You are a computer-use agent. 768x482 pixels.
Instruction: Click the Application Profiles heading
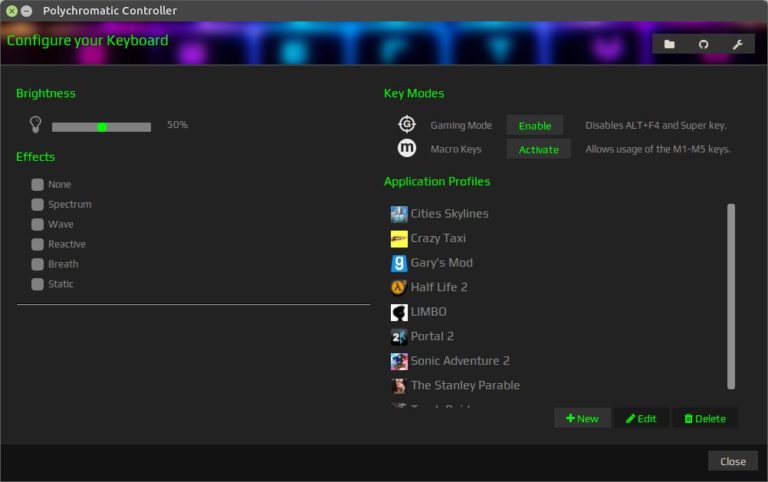437,182
